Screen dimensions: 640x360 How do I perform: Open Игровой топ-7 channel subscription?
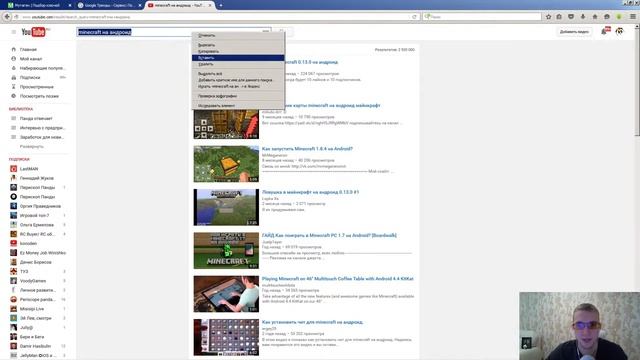[34, 216]
